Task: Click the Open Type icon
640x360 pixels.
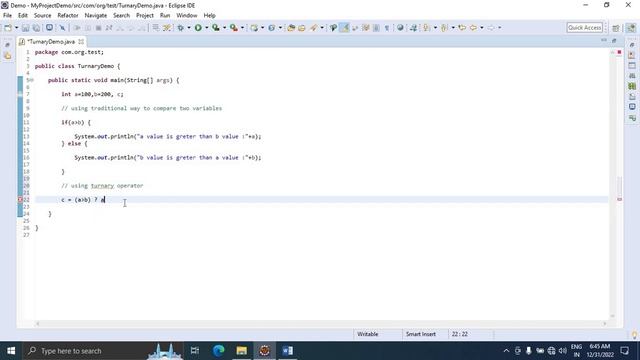Action: [x=291, y=28]
